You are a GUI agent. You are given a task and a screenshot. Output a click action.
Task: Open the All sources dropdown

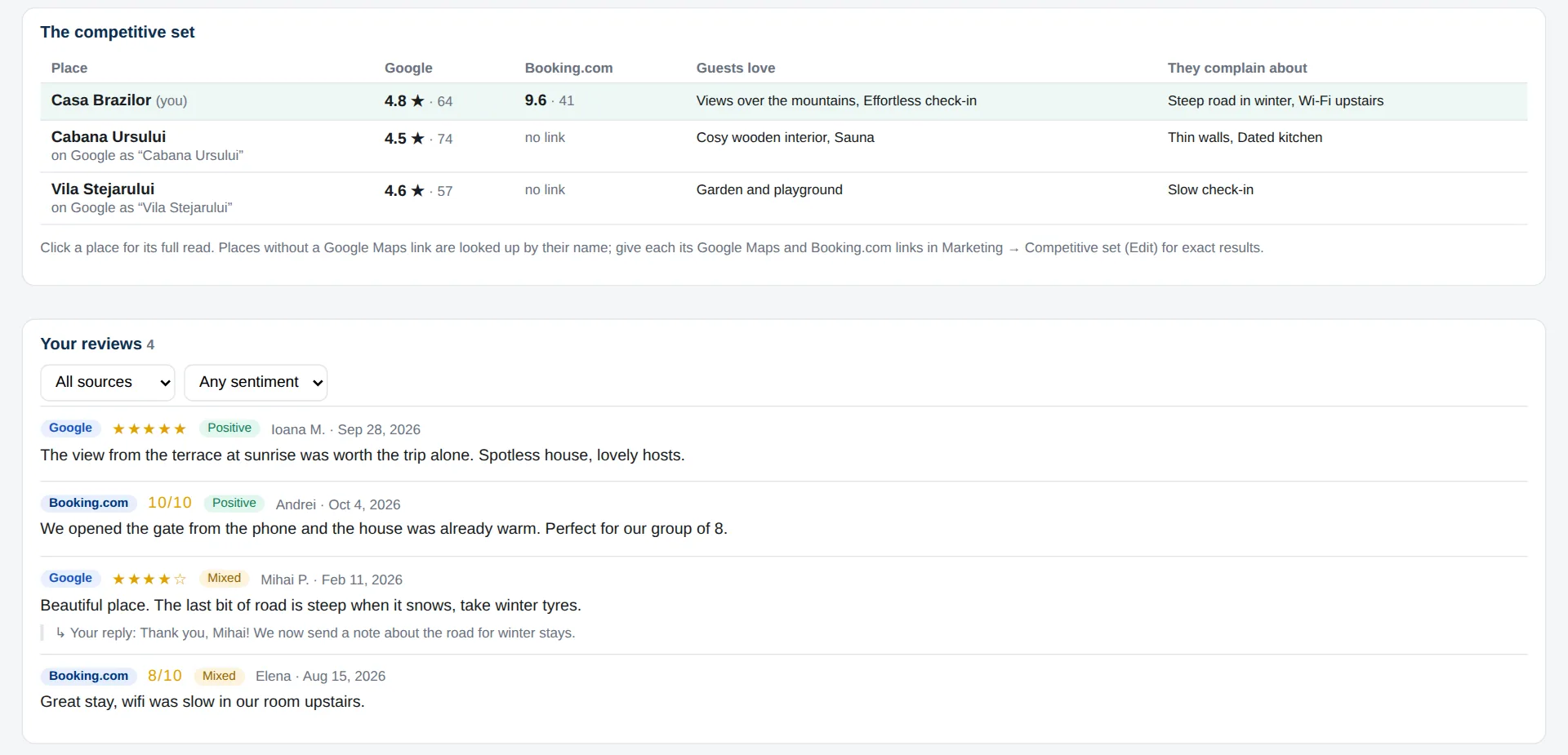108,383
